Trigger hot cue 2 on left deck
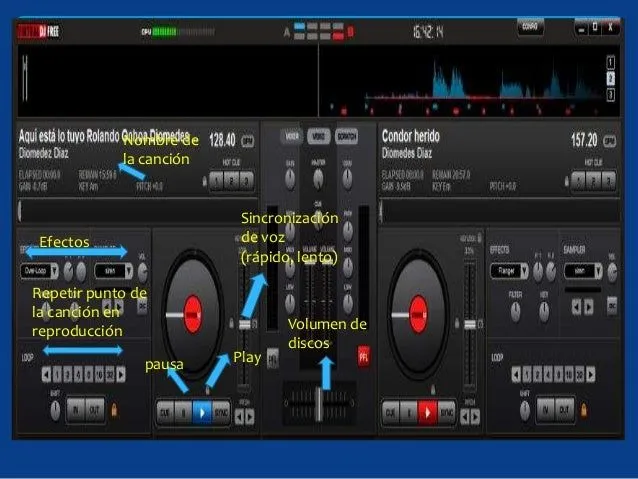 232,181
